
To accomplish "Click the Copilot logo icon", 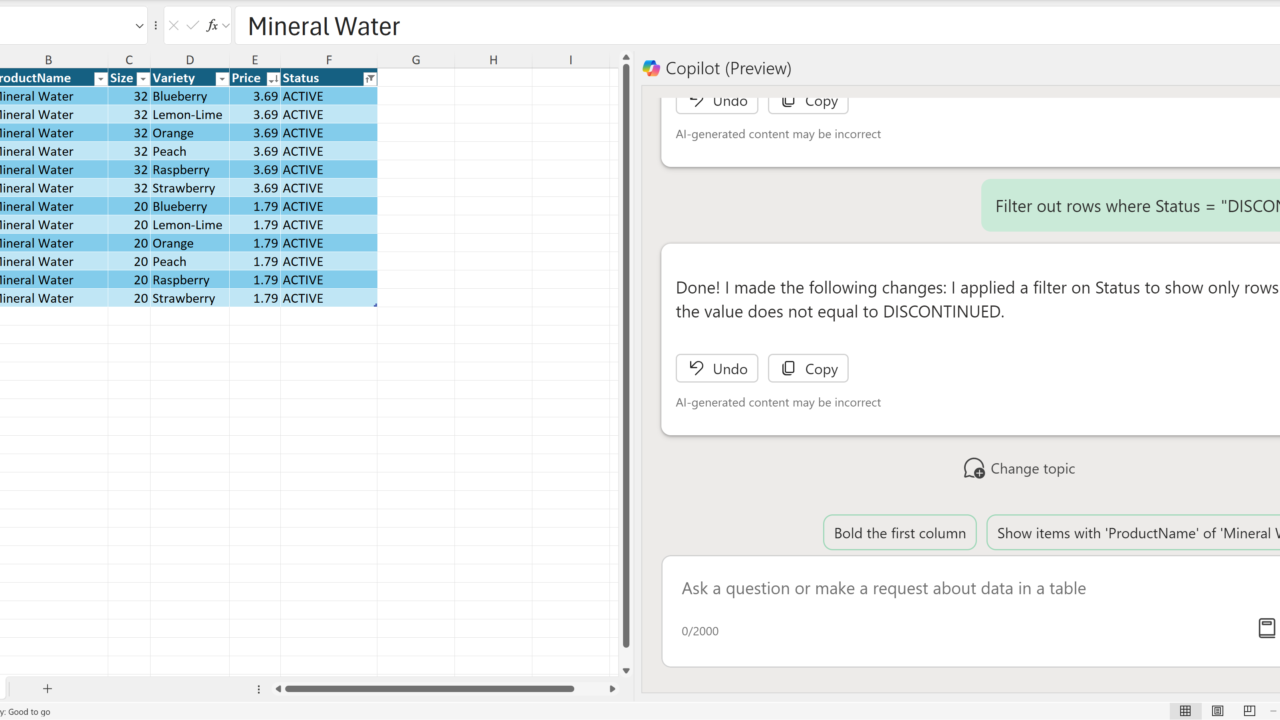I will click(652, 68).
